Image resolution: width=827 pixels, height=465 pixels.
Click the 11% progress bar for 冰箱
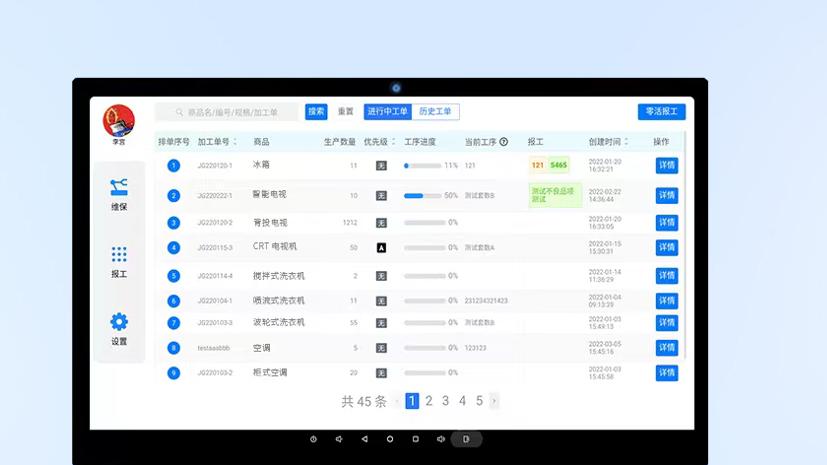click(422, 166)
